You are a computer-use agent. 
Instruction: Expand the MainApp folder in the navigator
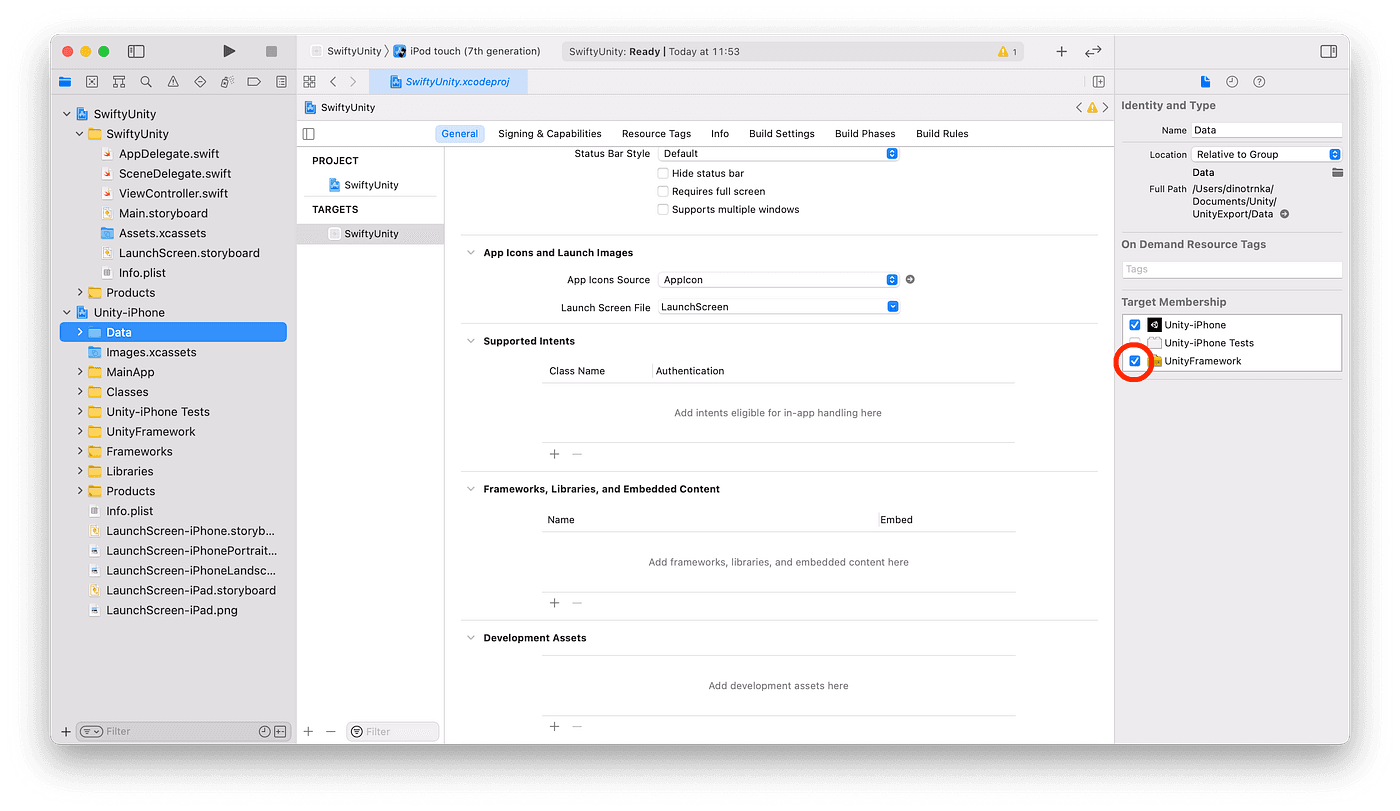[80, 372]
